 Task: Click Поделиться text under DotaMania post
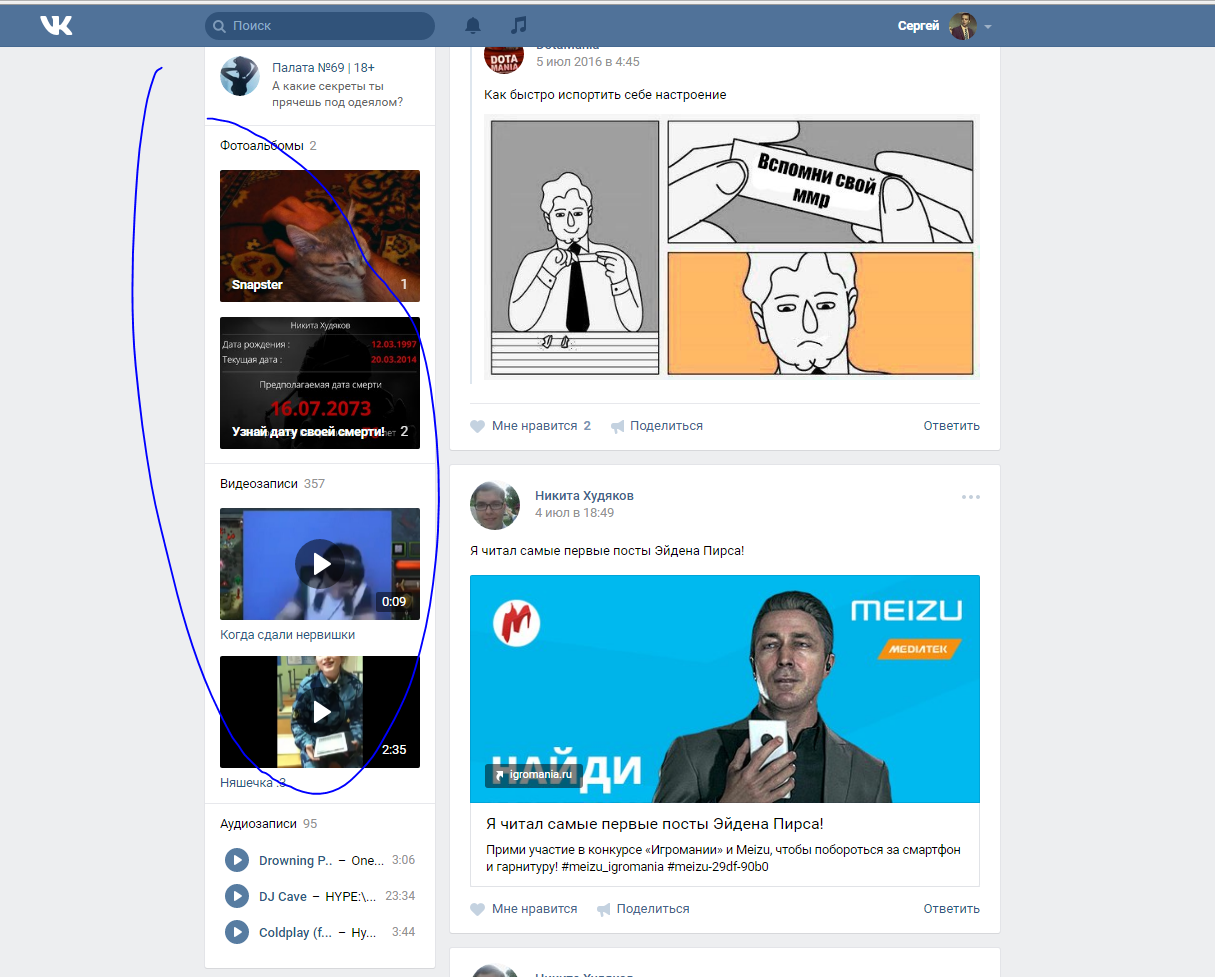(666, 426)
